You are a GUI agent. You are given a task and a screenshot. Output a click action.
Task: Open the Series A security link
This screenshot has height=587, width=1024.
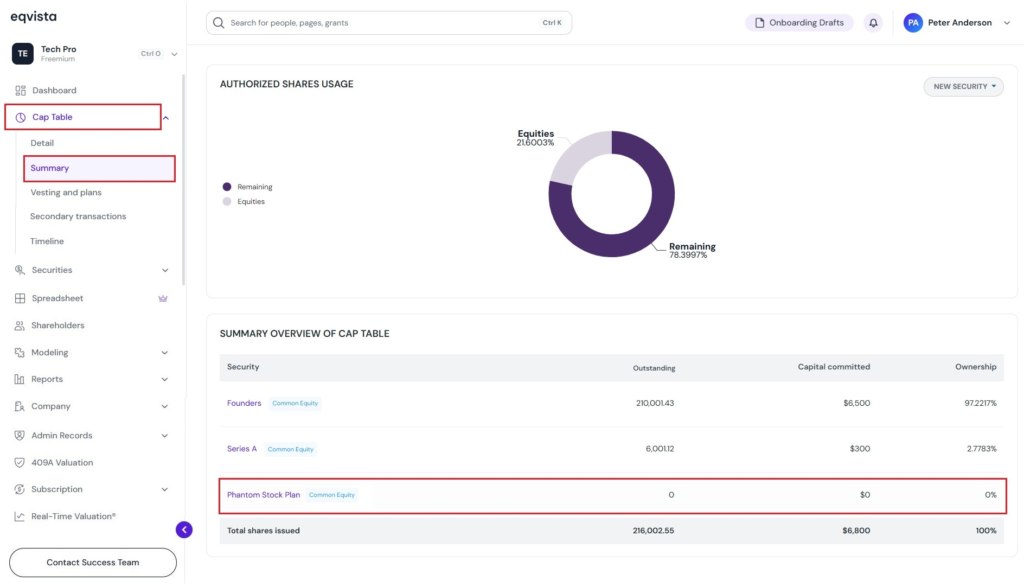[x=242, y=449]
